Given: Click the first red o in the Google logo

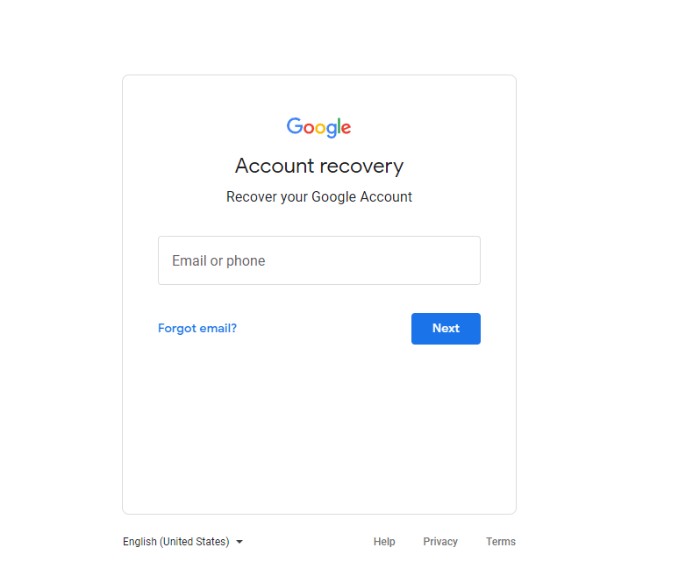Looking at the screenshot, I should click(308, 129).
